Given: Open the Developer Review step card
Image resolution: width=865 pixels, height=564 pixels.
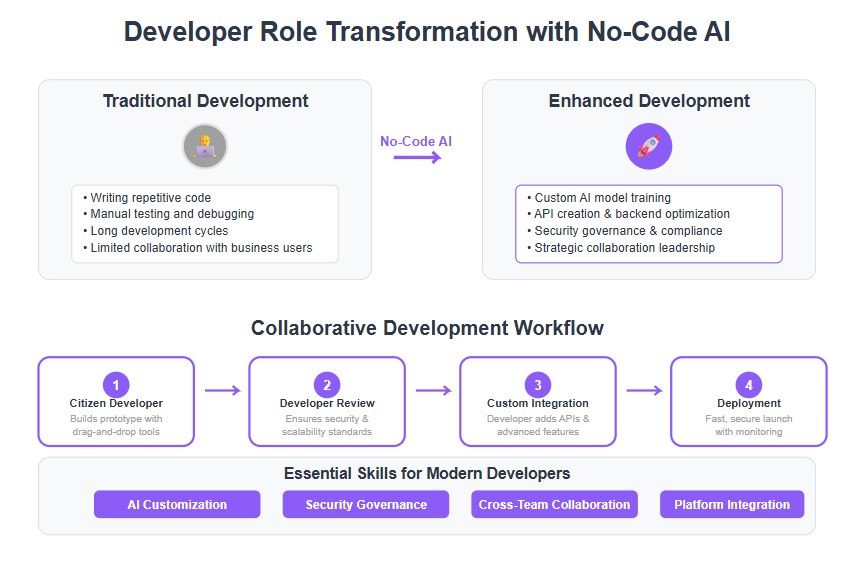Looking at the screenshot, I should [327, 401].
